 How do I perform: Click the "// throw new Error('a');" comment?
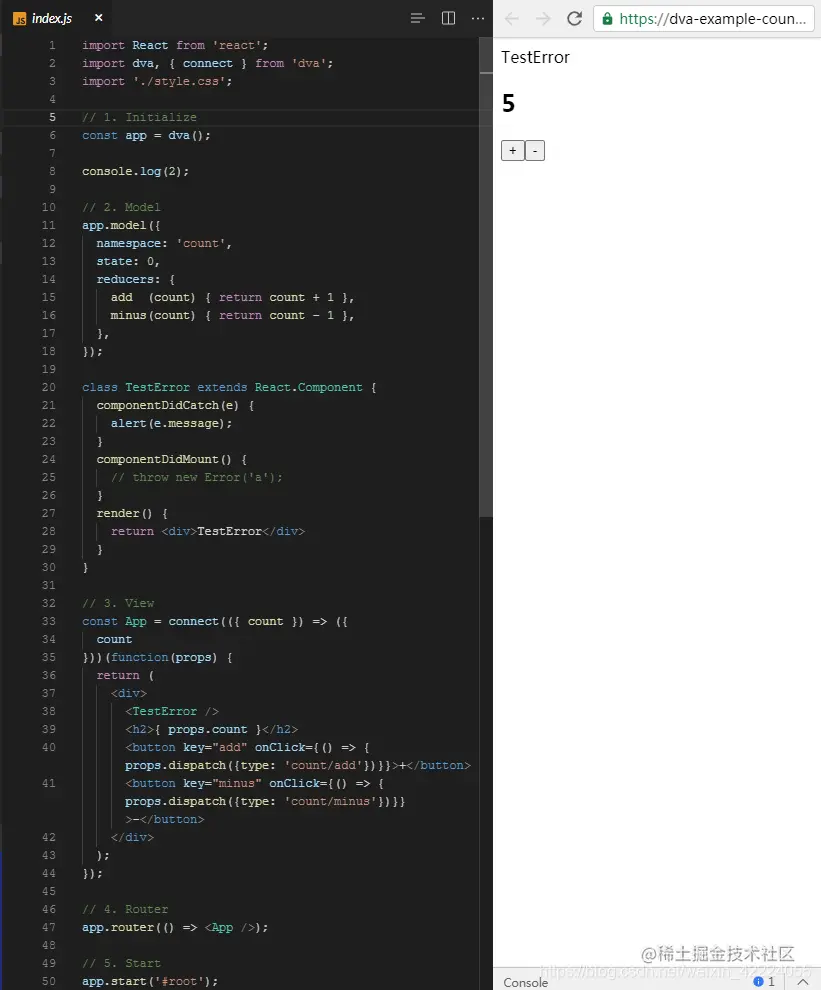[196, 477]
